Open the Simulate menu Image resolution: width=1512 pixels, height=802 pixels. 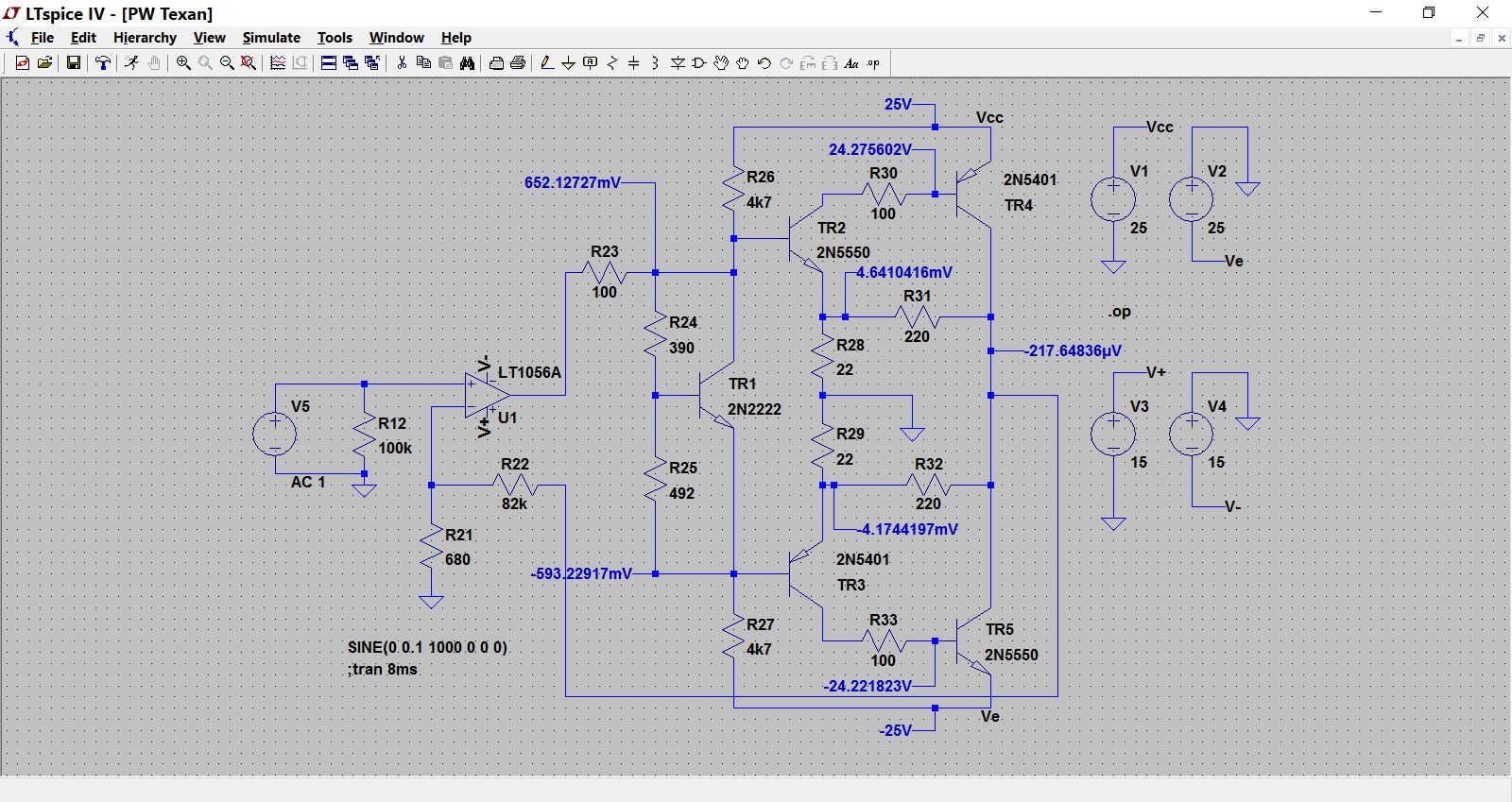click(x=271, y=38)
